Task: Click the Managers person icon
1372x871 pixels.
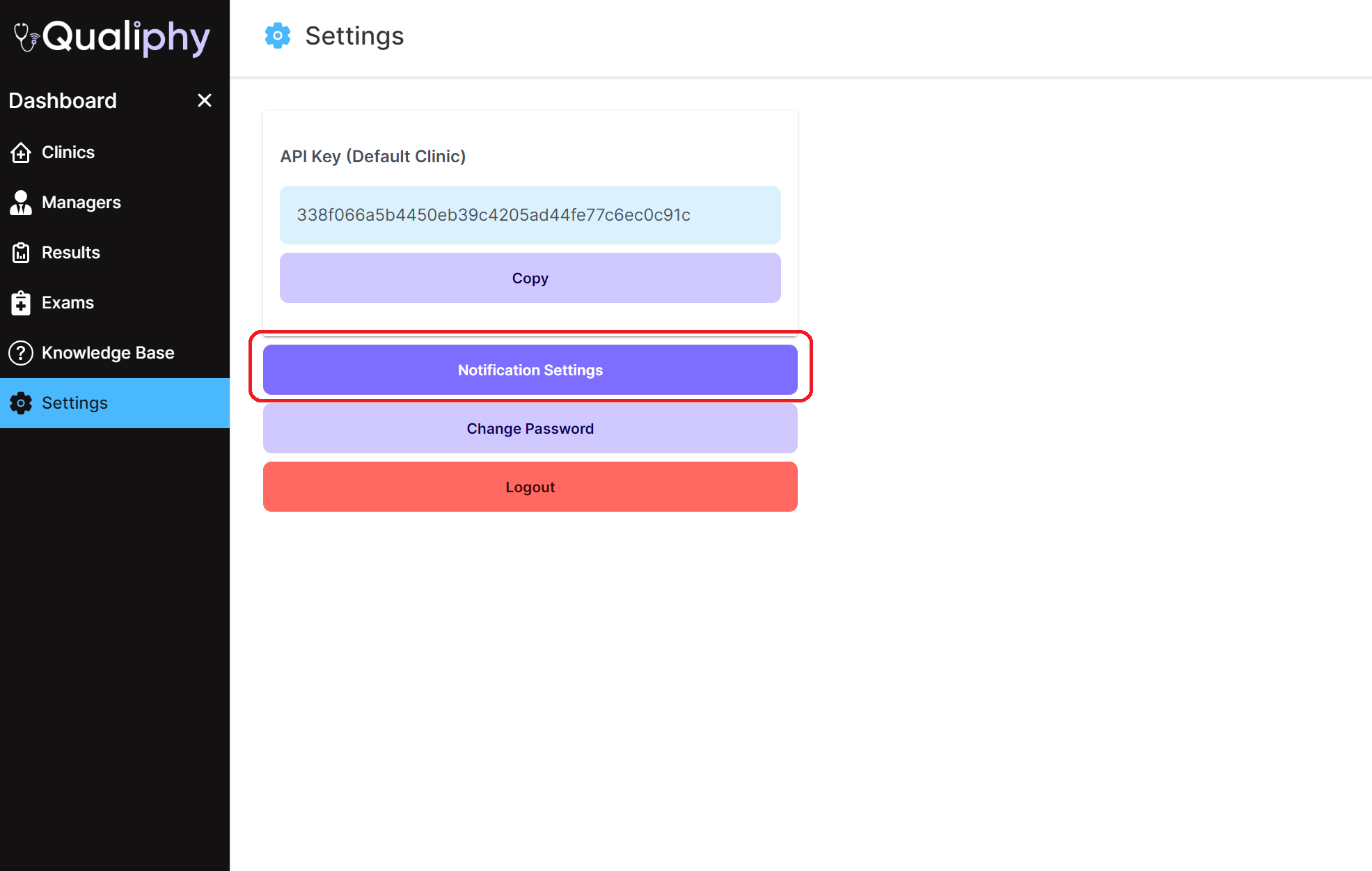Action: click(x=21, y=203)
